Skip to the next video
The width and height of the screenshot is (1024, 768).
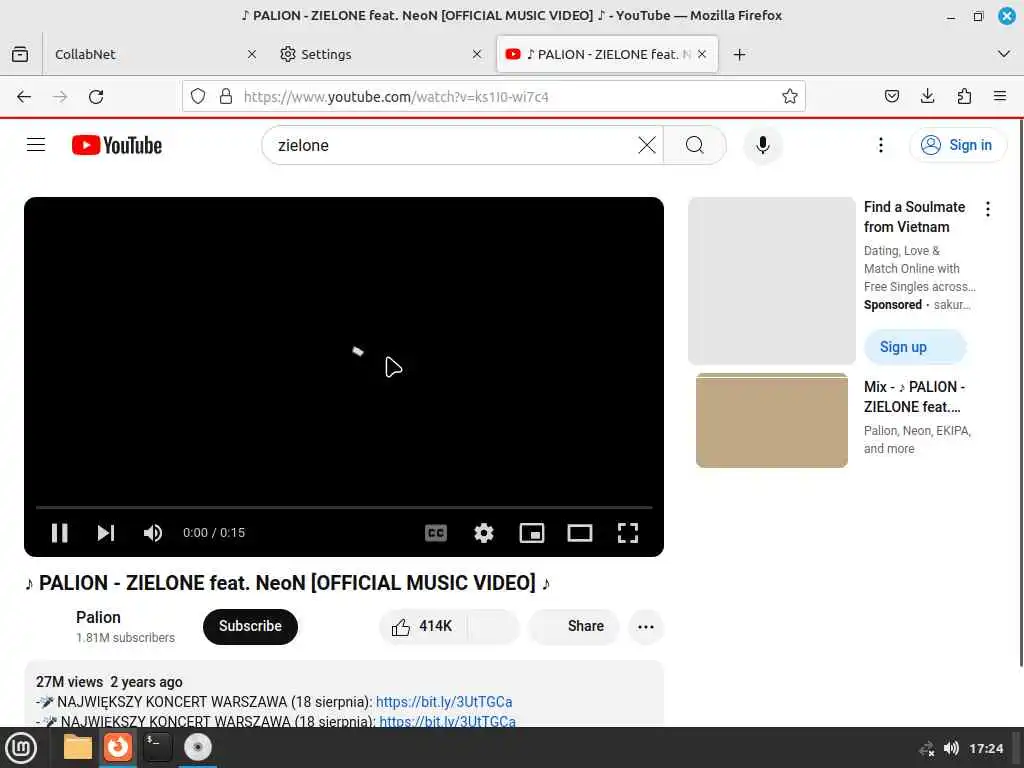coord(106,533)
